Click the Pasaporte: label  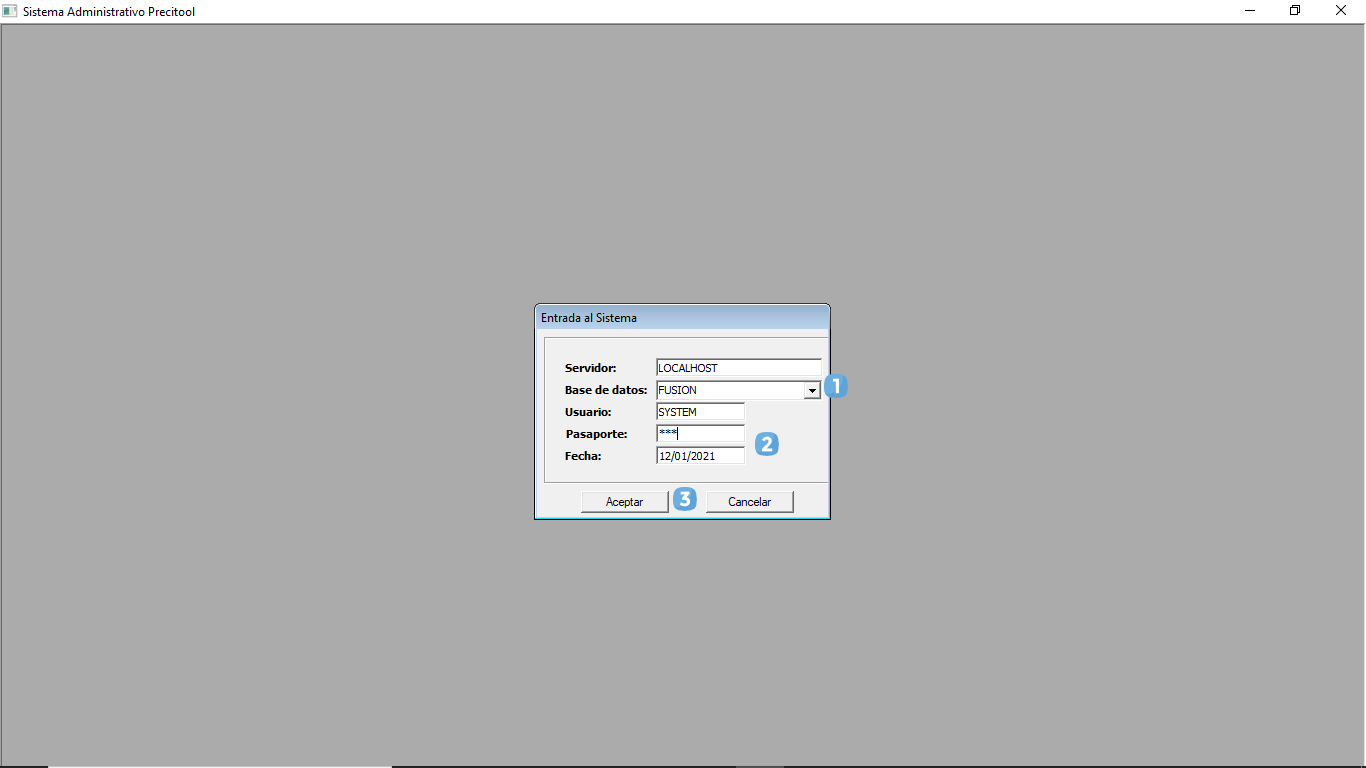(596, 434)
